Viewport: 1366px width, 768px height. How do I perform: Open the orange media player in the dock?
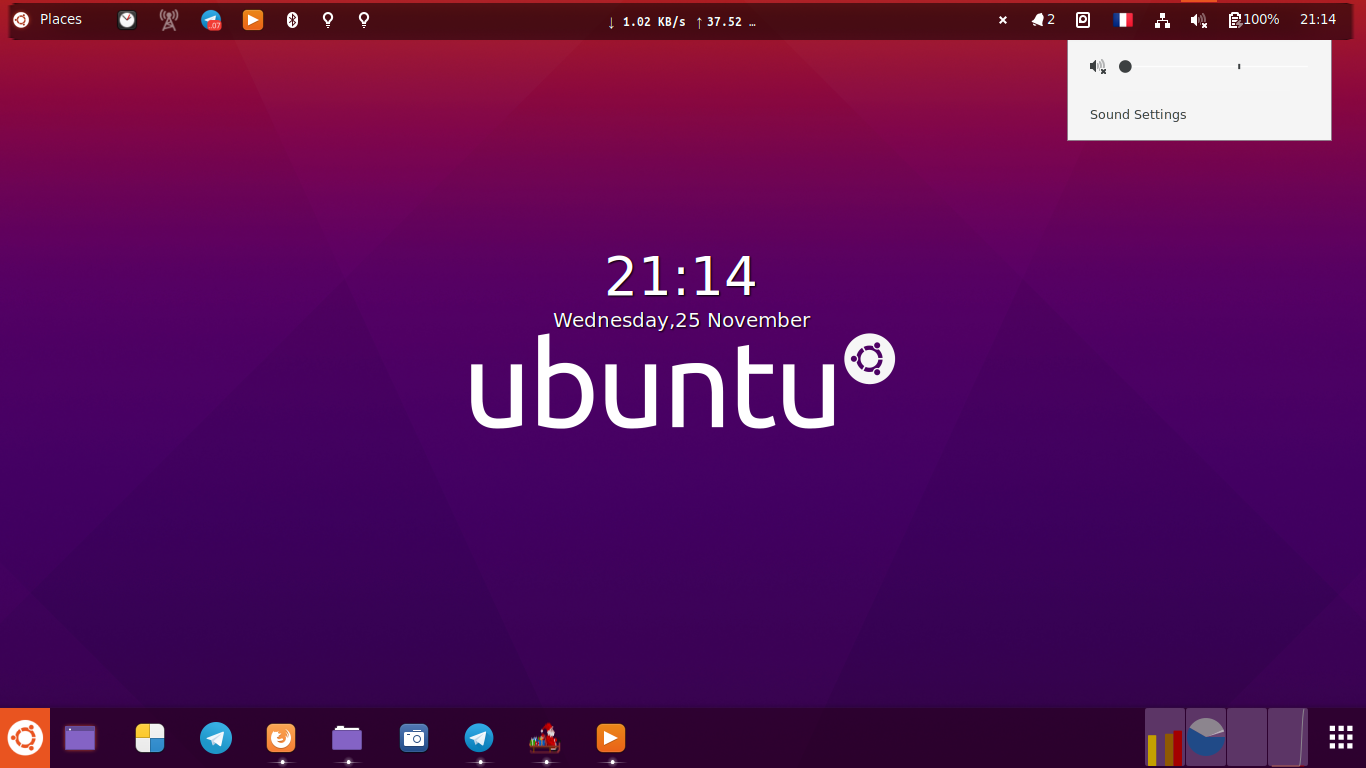[x=611, y=738]
